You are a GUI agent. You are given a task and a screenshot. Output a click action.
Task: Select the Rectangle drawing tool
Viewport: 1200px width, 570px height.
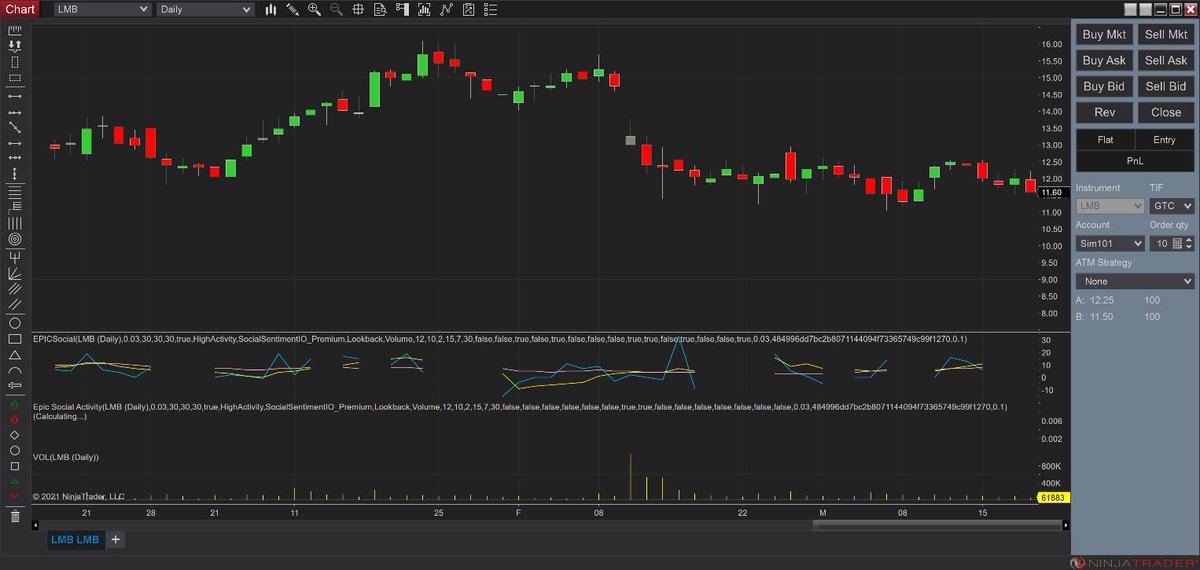15,338
